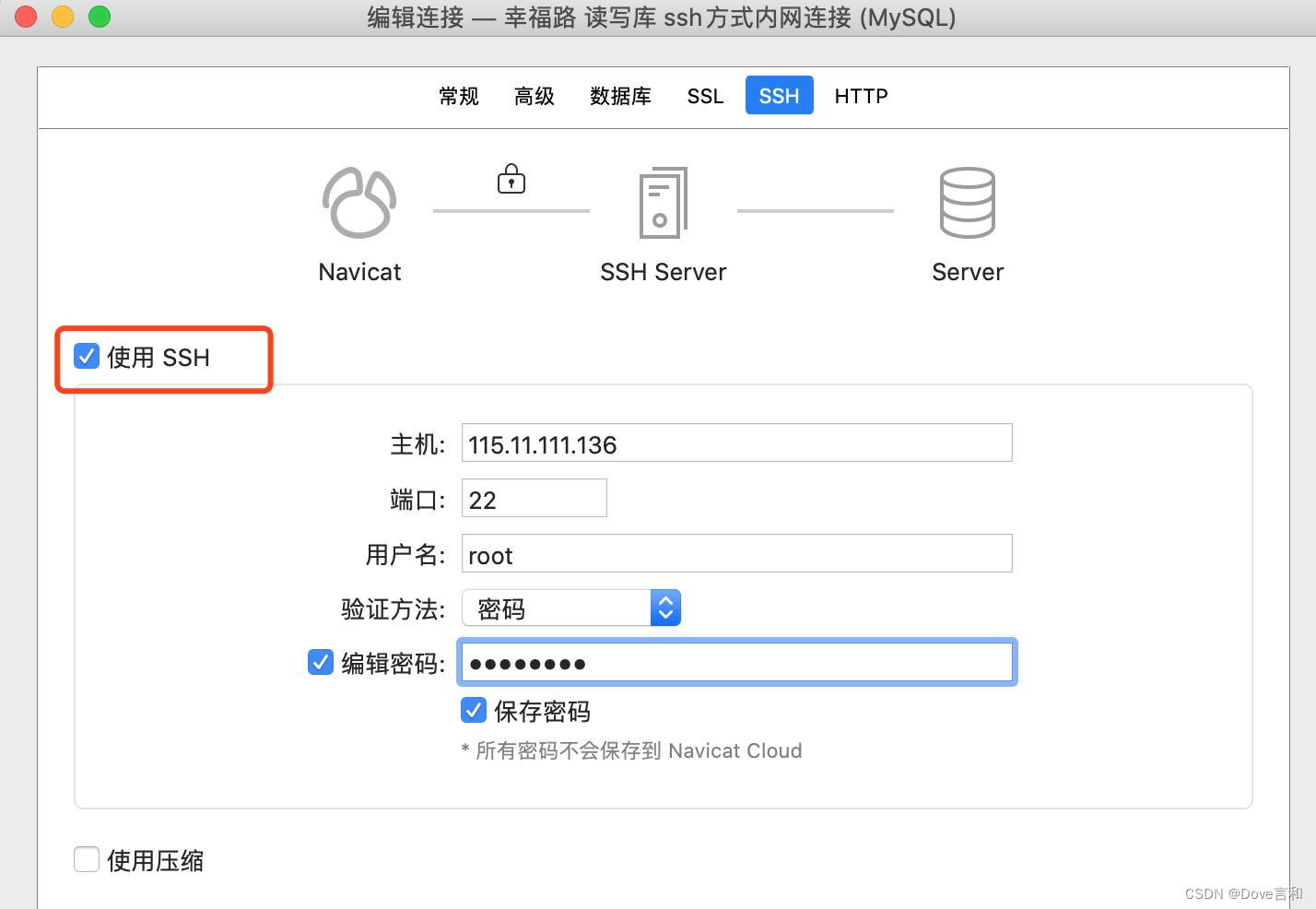Click the lock icon above the connection line
The height and width of the screenshot is (909, 1316).
(511, 179)
